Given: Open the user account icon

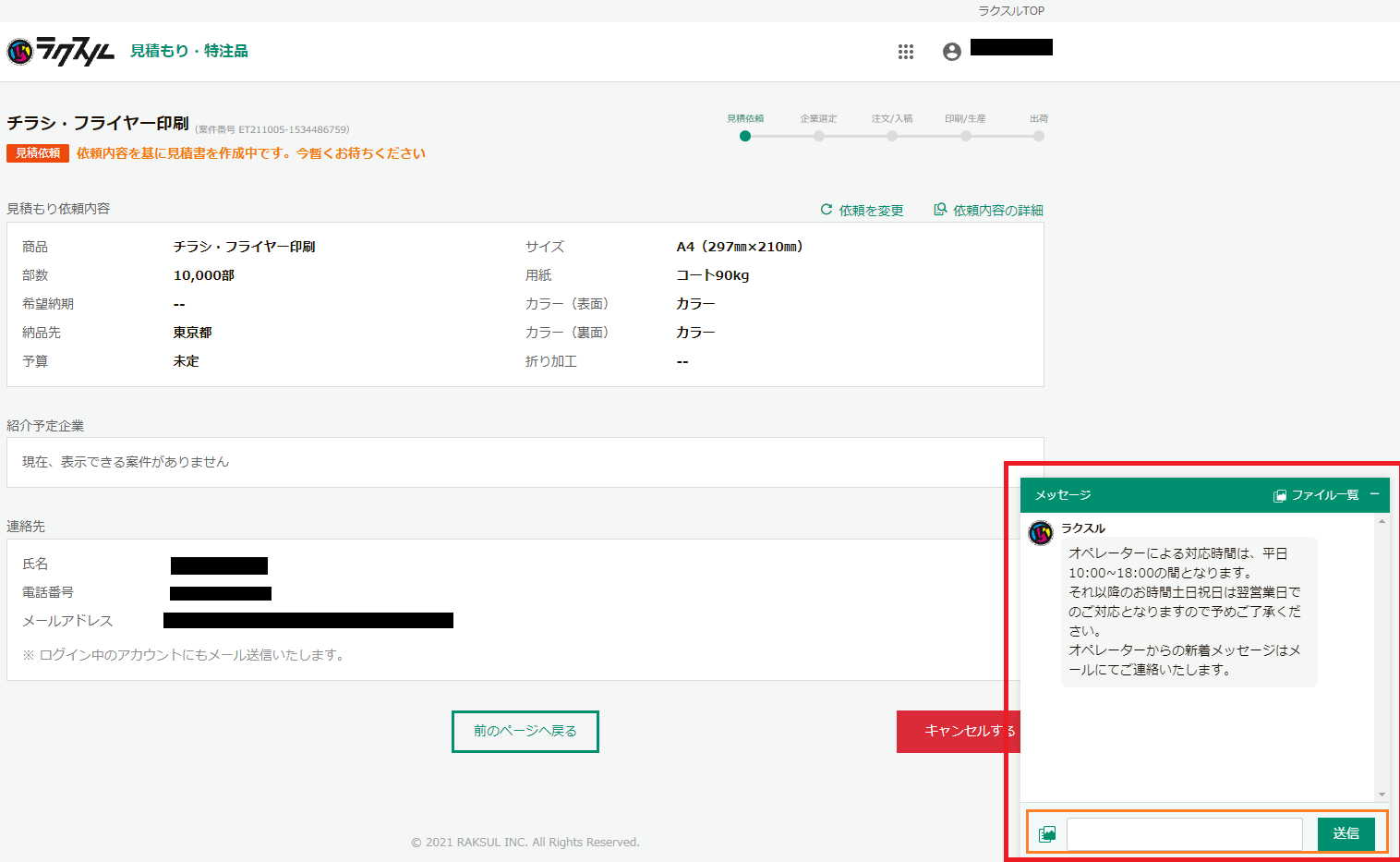Looking at the screenshot, I should pyautogui.click(x=952, y=52).
